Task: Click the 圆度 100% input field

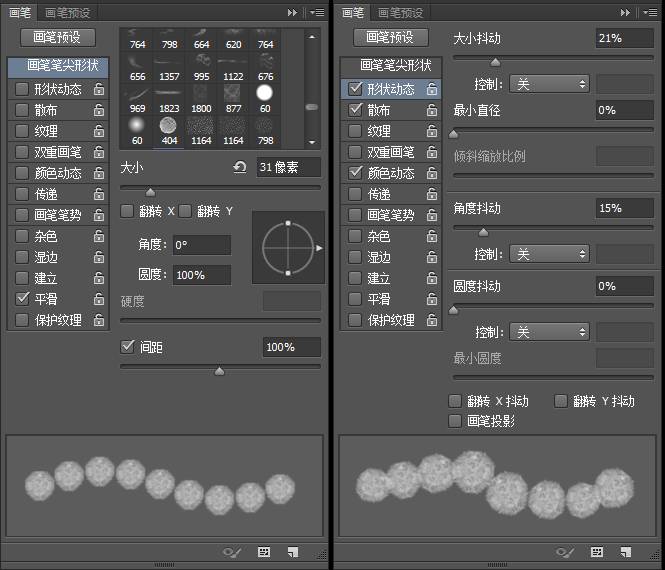Action: click(201, 275)
